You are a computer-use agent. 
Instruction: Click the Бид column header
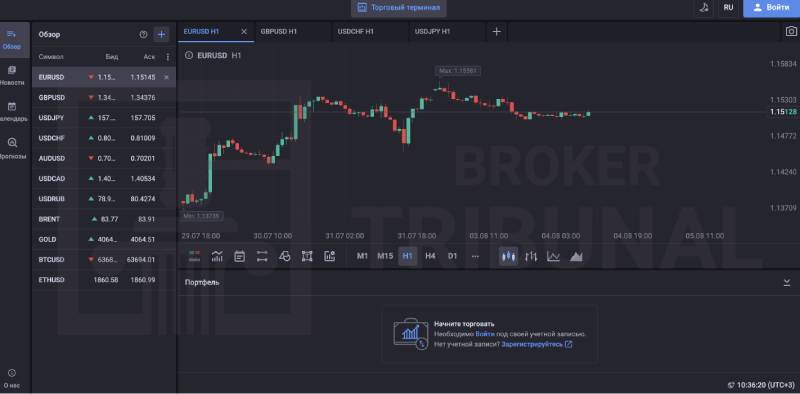pyautogui.click(x=112, y=57)
